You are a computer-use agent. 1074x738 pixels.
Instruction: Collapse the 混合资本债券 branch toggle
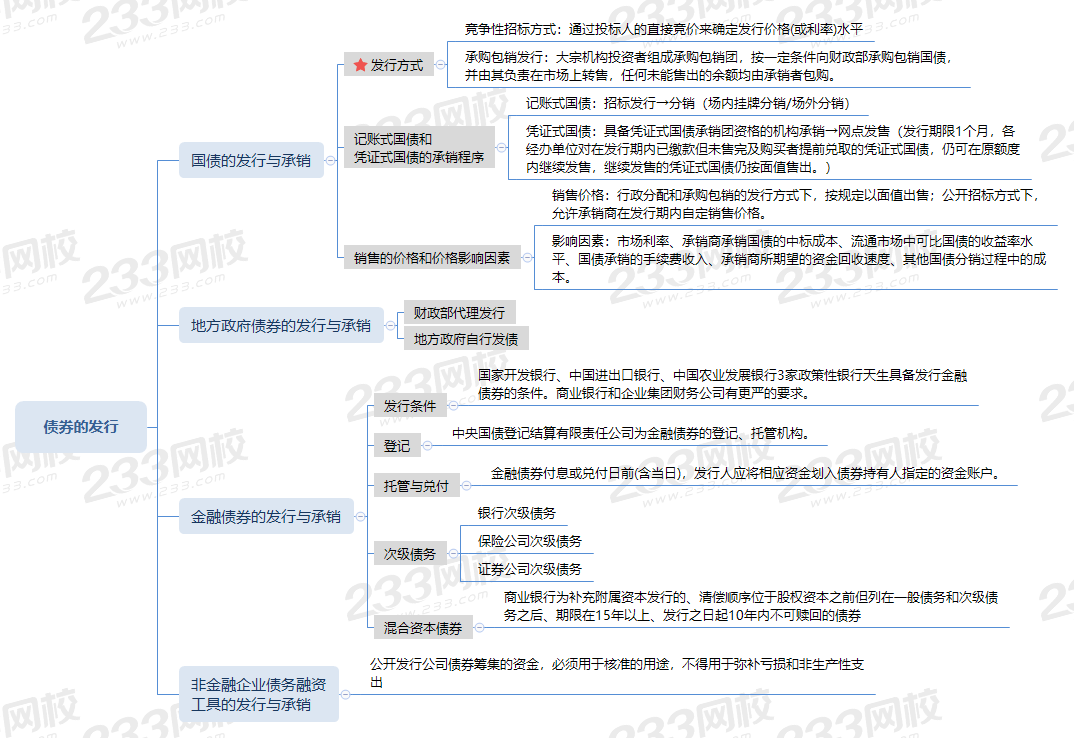pyautogui.click(x=479, y=628)
